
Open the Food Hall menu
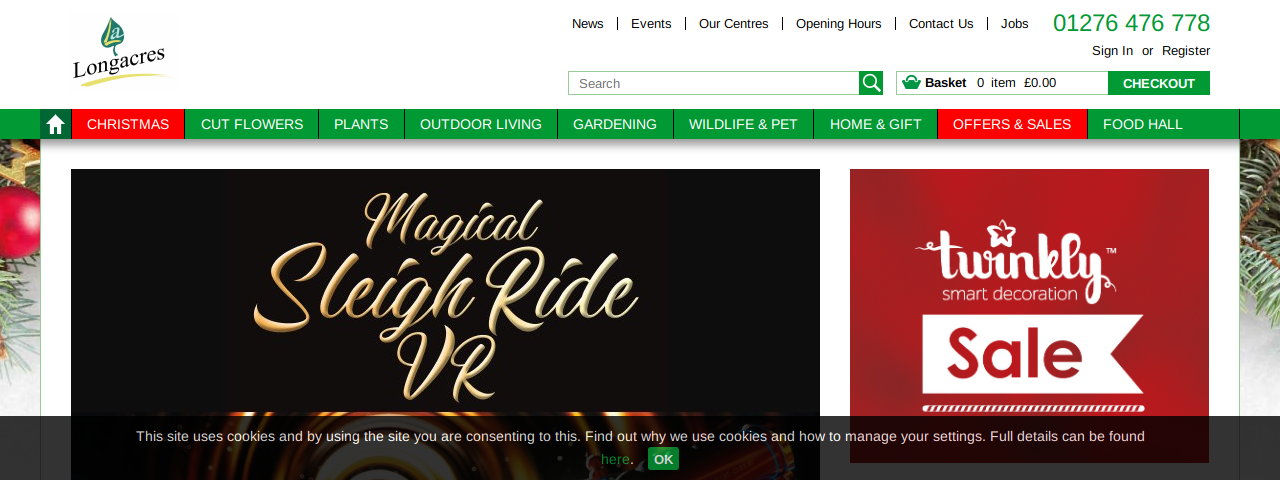(1143, 124)
